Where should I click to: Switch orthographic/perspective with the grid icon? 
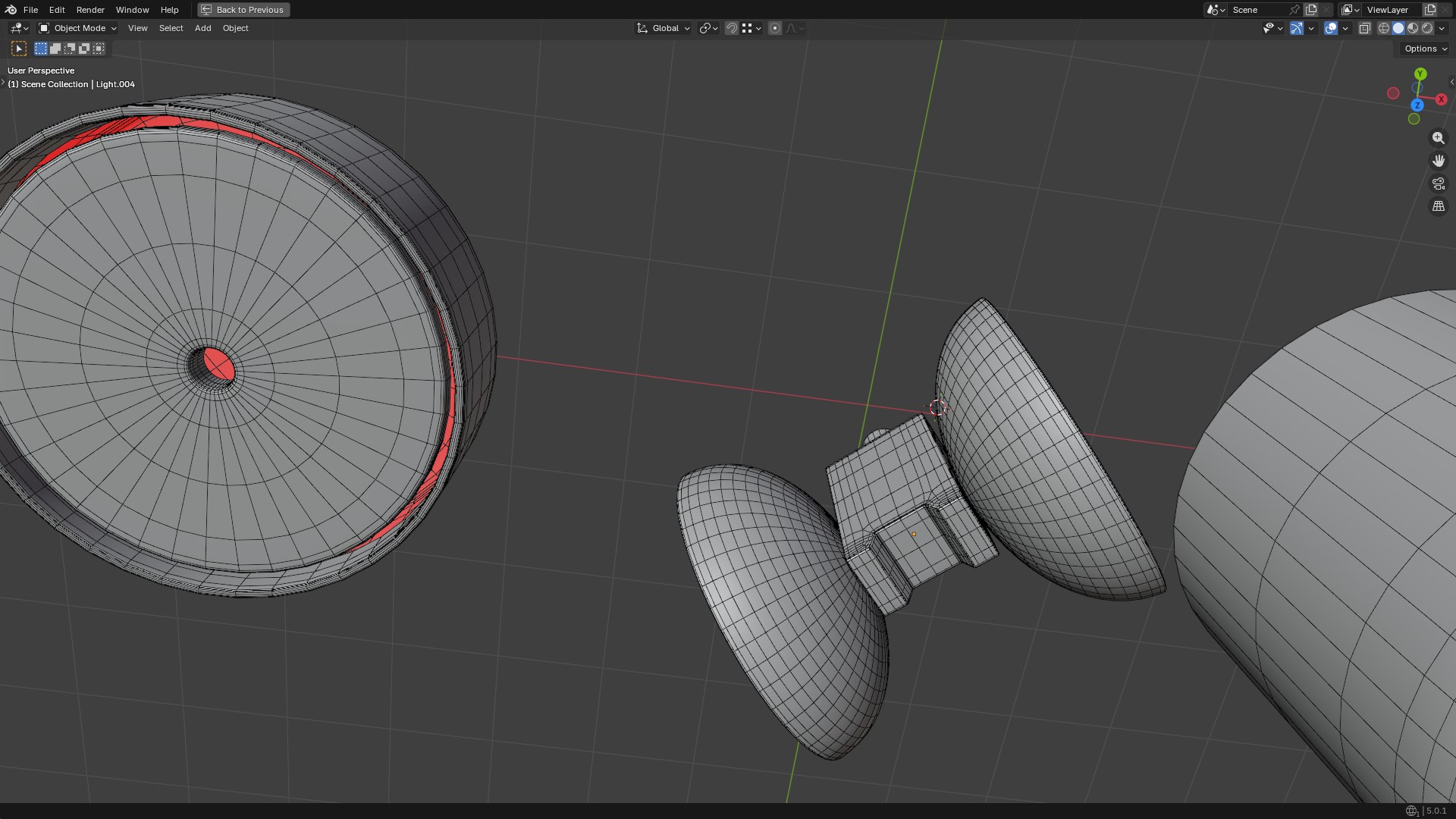pyautogui.click(x=1438, y=206)
